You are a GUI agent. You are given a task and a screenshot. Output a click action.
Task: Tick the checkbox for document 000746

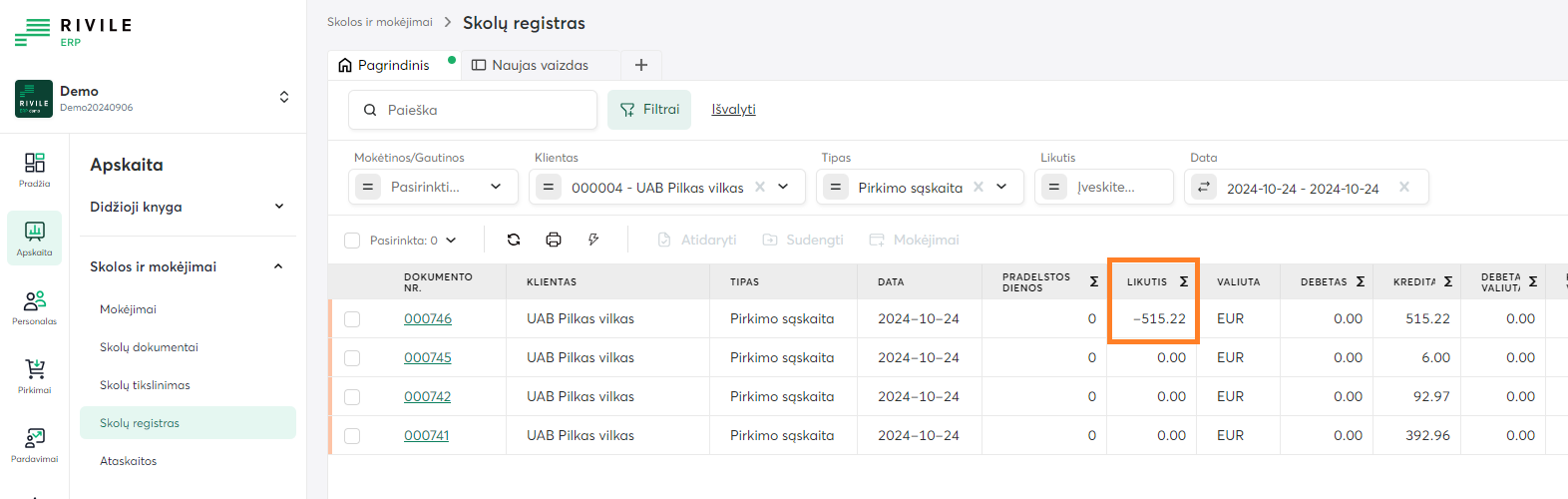tap(352, 319)
